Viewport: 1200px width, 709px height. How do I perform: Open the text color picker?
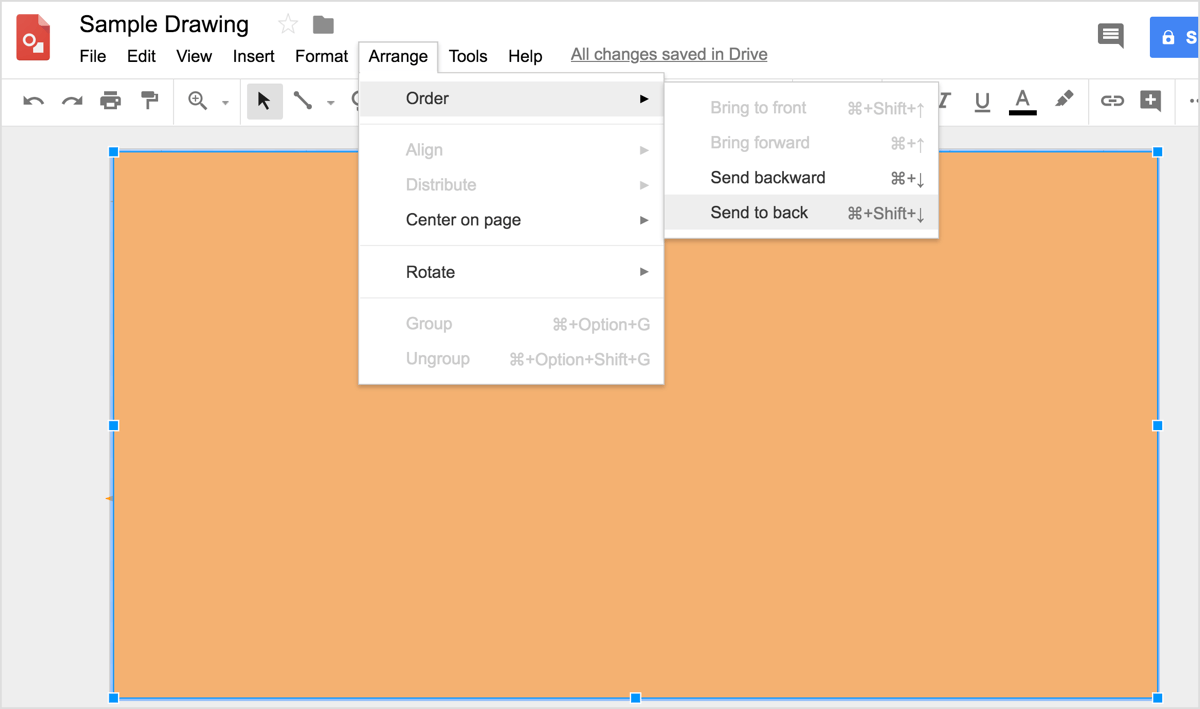(x=1022, y=101)
